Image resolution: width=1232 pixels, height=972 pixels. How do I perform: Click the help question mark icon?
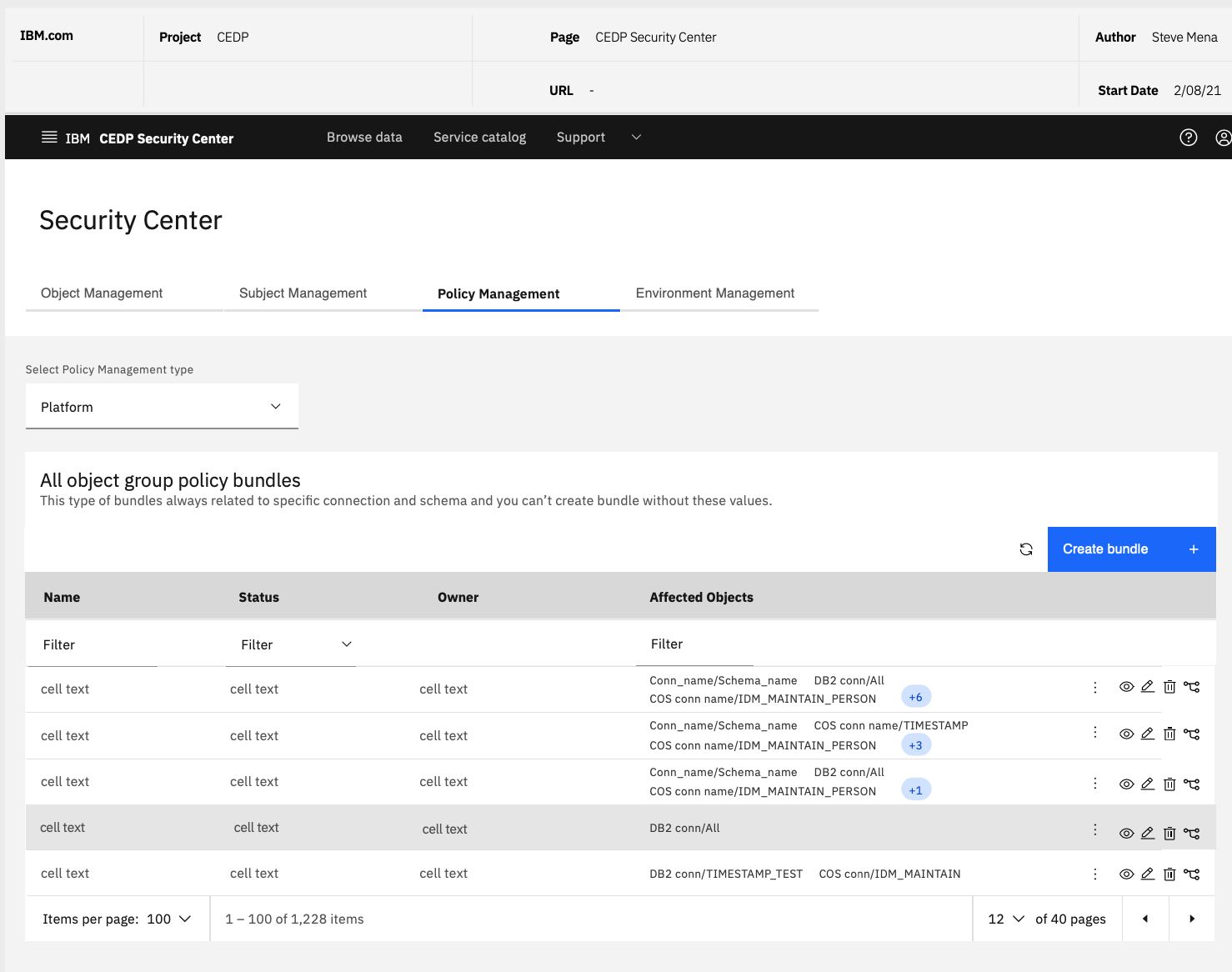[1188, 138]
